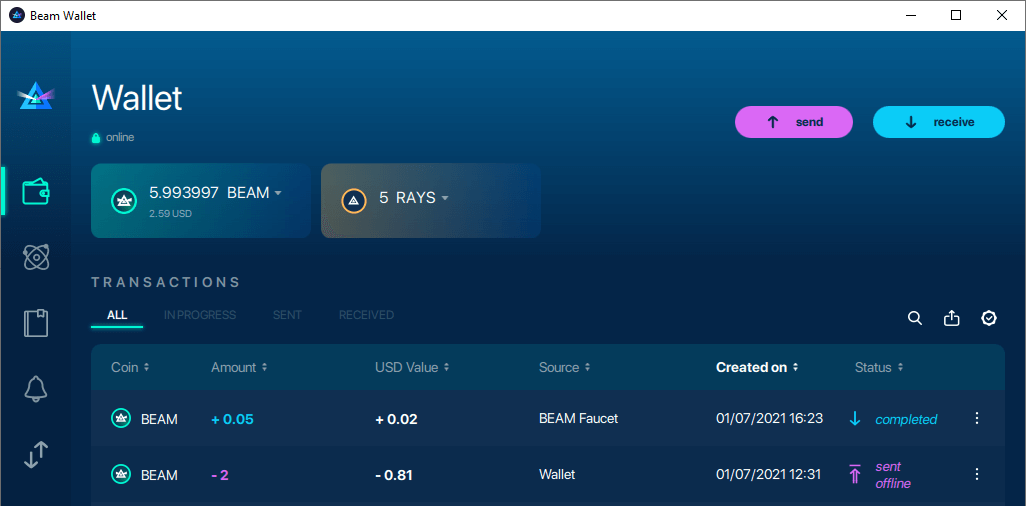Image resolution: width=1026 pixels, height=506 pixels.
Task: Sort transactions by Amount column
Action: point(239,367)
